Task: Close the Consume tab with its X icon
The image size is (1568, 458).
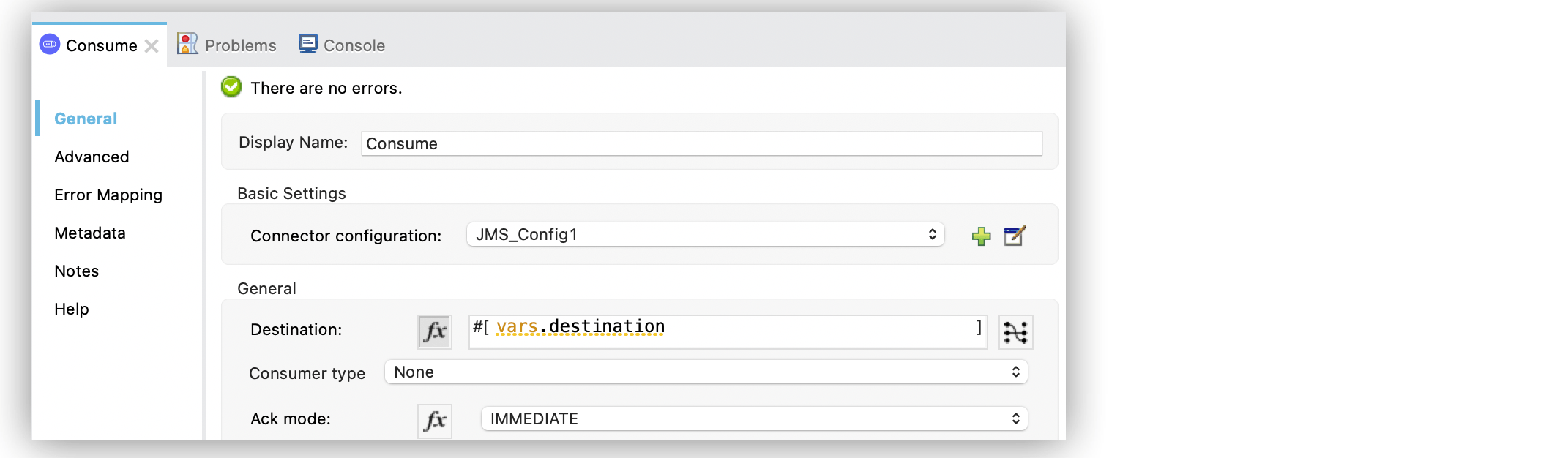Action: tap(152, 45)
